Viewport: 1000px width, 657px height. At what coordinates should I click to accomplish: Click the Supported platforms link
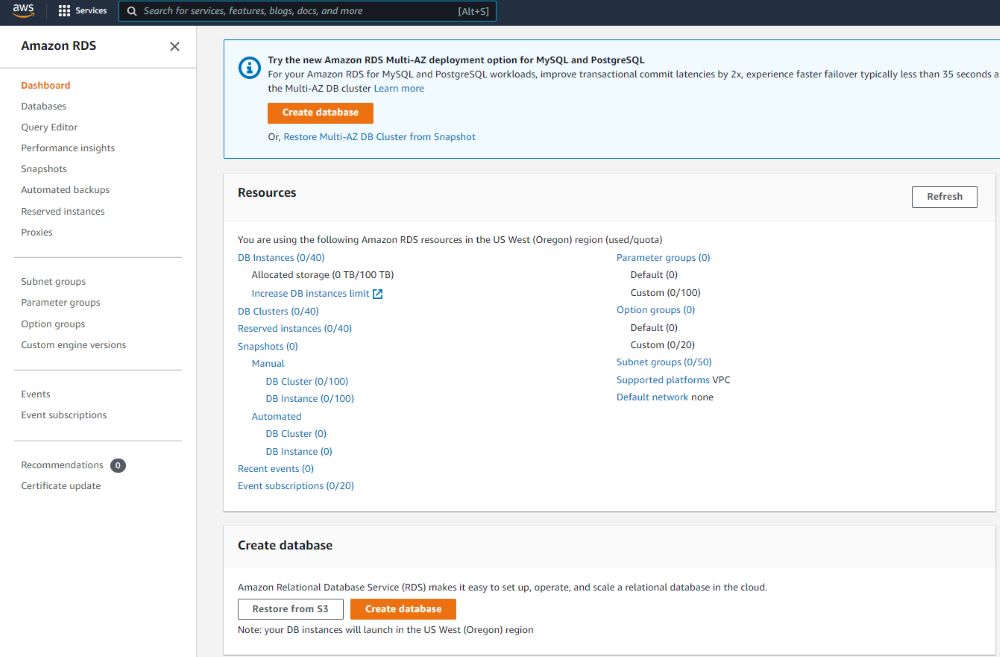coord(663,380)
